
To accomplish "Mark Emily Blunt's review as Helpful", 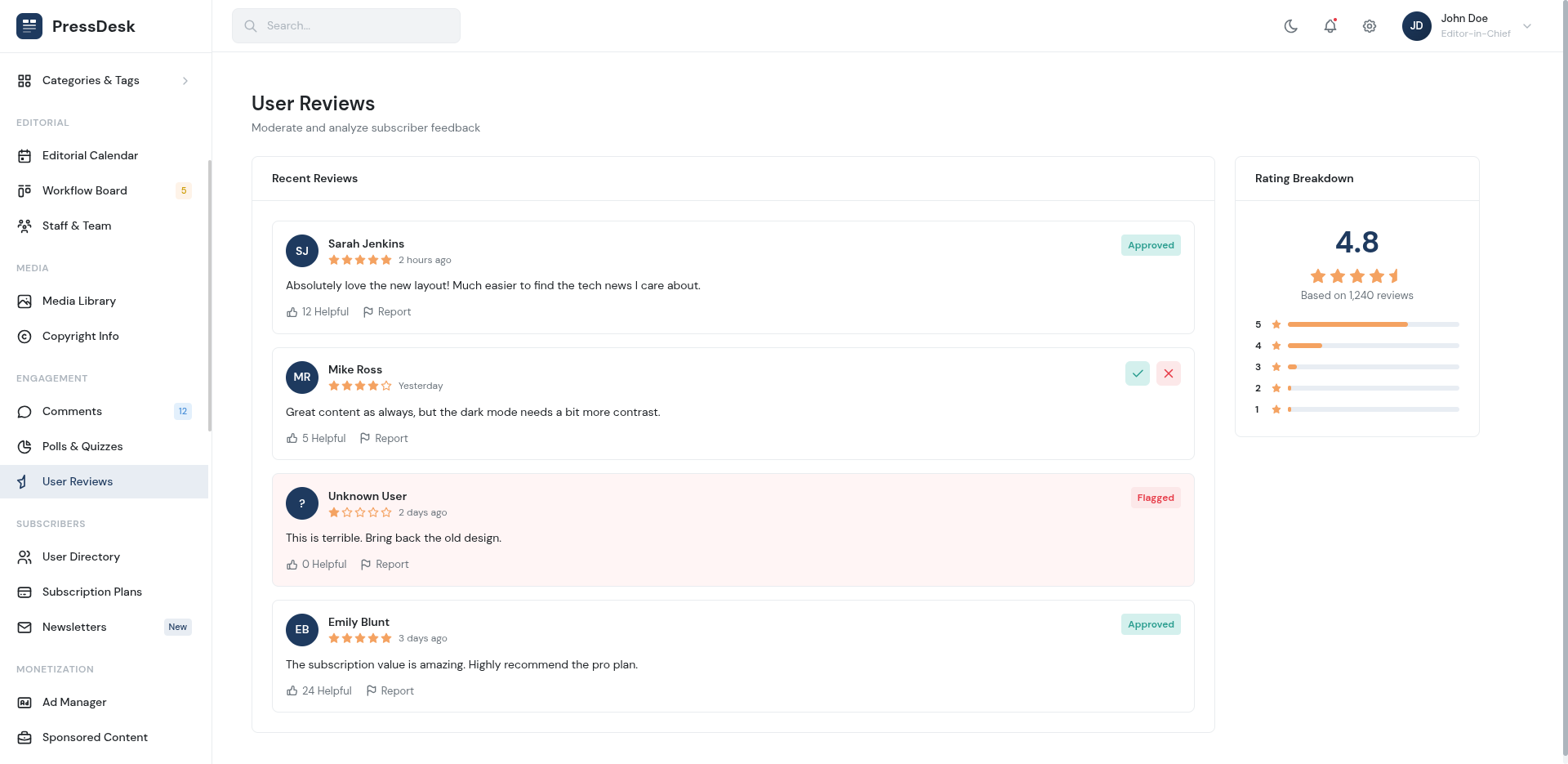I will [x=318, y=690].
